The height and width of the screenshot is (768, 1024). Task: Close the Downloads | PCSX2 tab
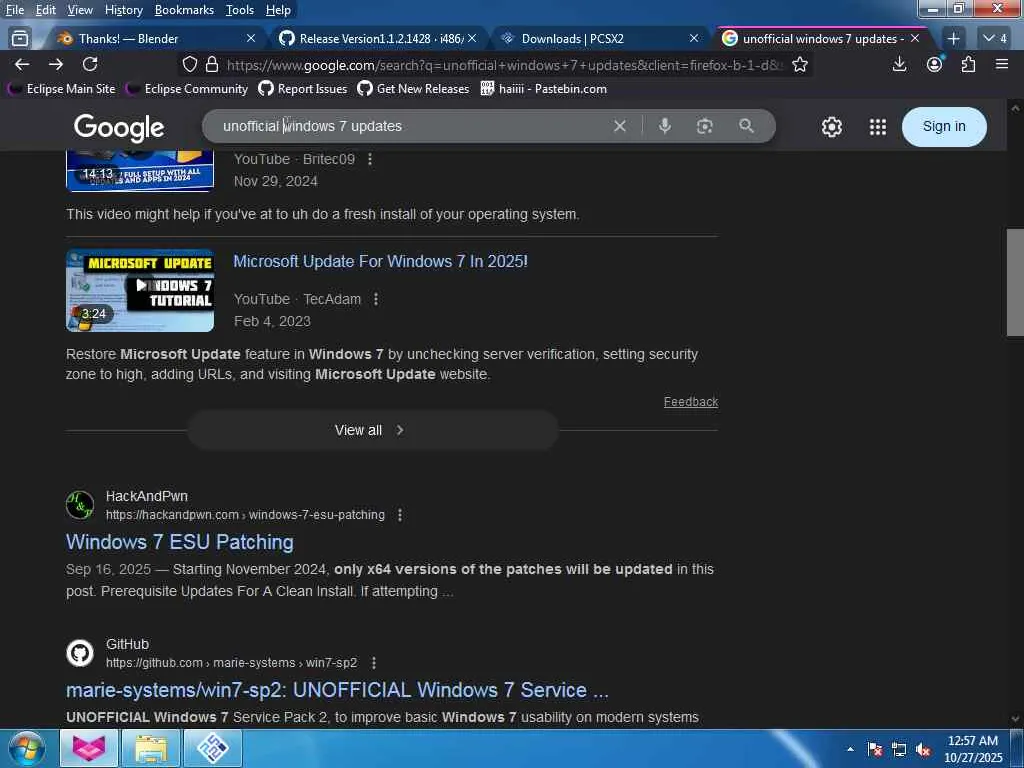point(694,39)
